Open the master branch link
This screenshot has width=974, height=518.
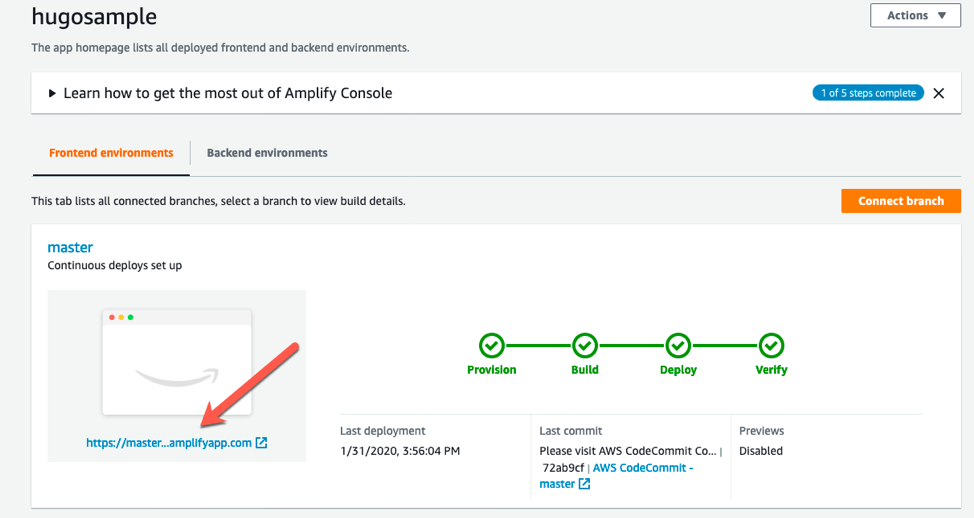70,247
